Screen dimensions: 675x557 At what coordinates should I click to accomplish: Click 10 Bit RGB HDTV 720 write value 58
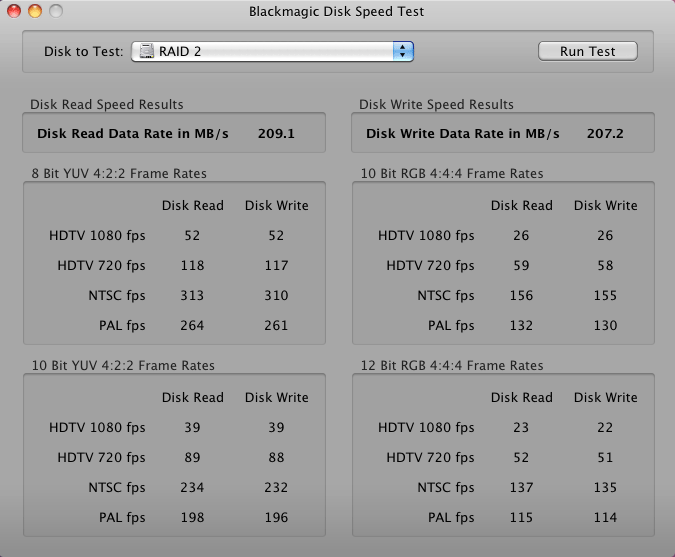tap(605, 266)
